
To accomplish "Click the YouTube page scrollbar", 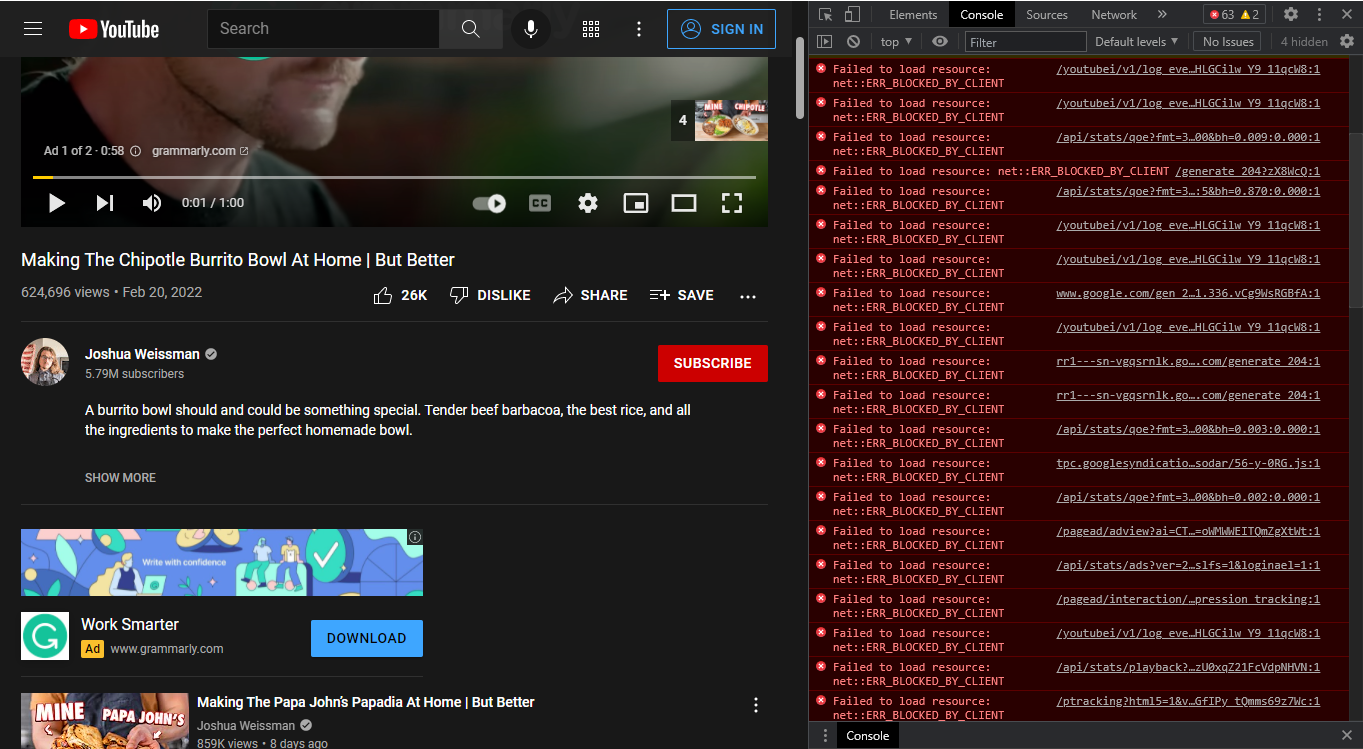I will click(x=800, y=78).
